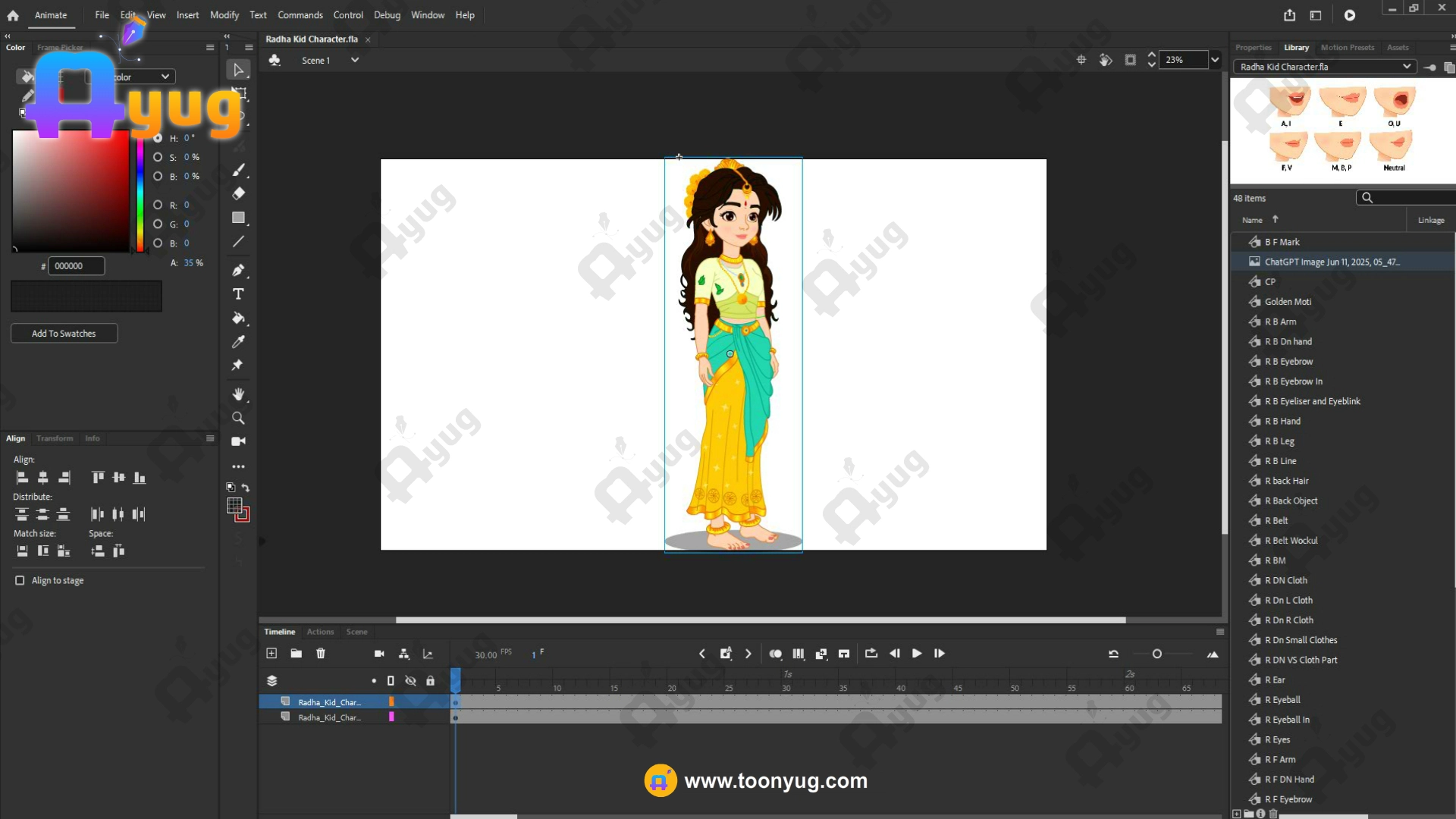Select the Hand tool
The image size is (1456, 819).
tap(238, 394)
